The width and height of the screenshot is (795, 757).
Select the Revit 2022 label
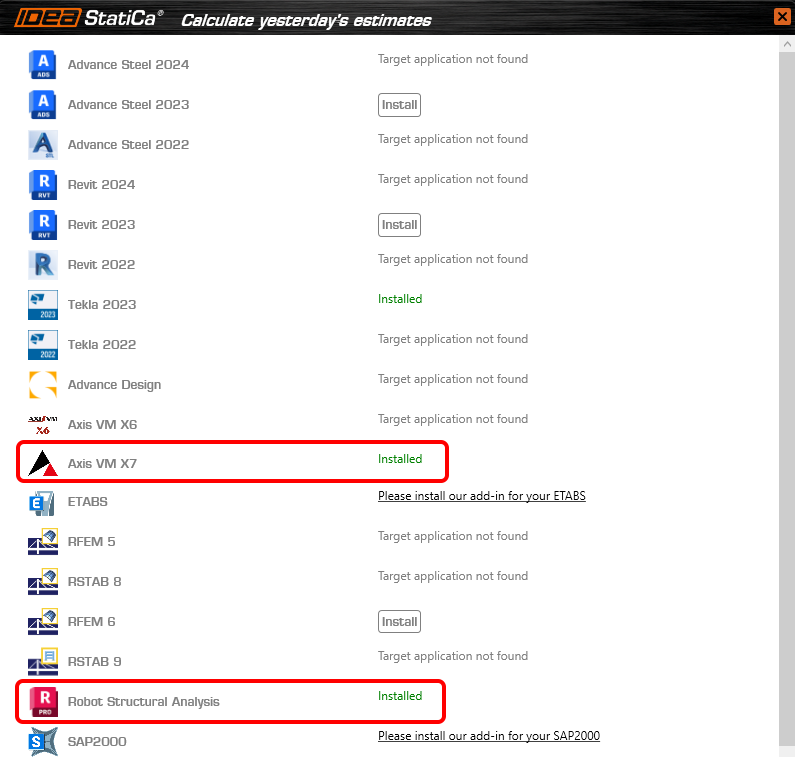point(101,265)
